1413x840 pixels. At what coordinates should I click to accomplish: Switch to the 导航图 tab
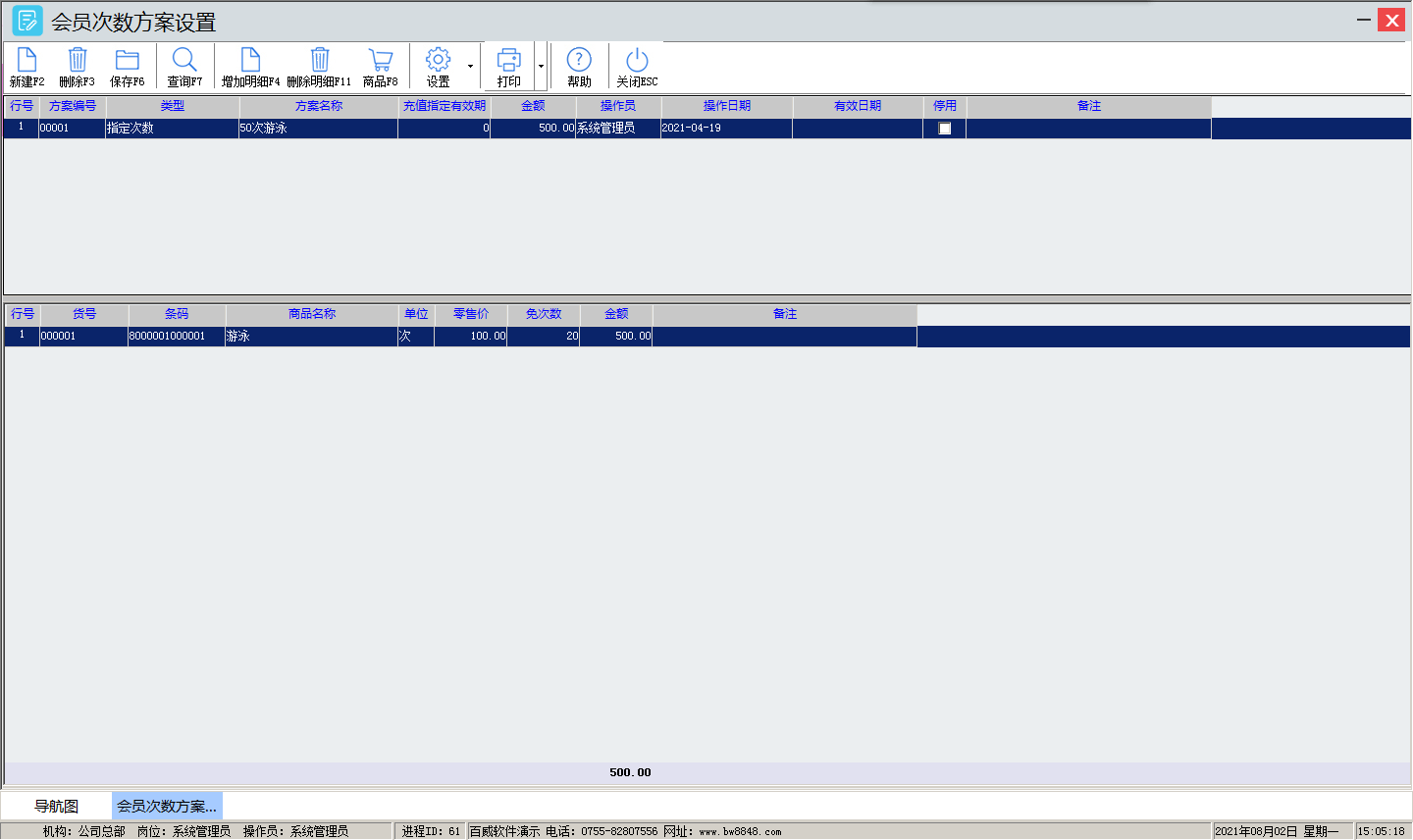coord(56,807)
